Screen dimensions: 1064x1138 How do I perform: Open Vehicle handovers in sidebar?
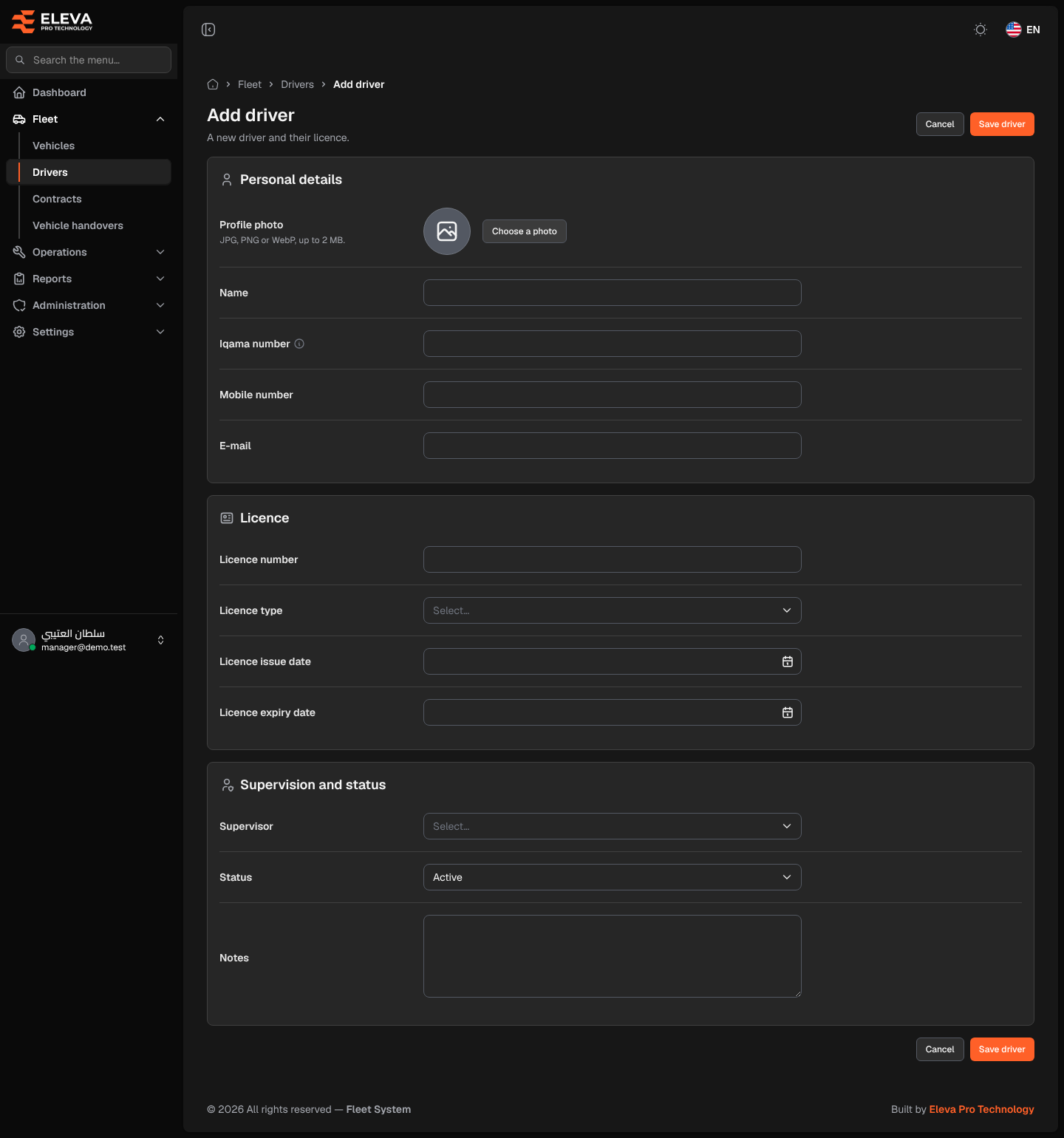89,225
